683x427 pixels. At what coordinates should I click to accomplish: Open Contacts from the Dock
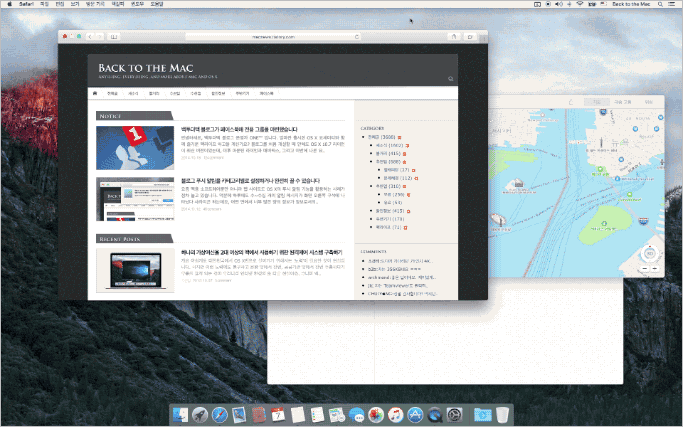[x=259, y=414]
